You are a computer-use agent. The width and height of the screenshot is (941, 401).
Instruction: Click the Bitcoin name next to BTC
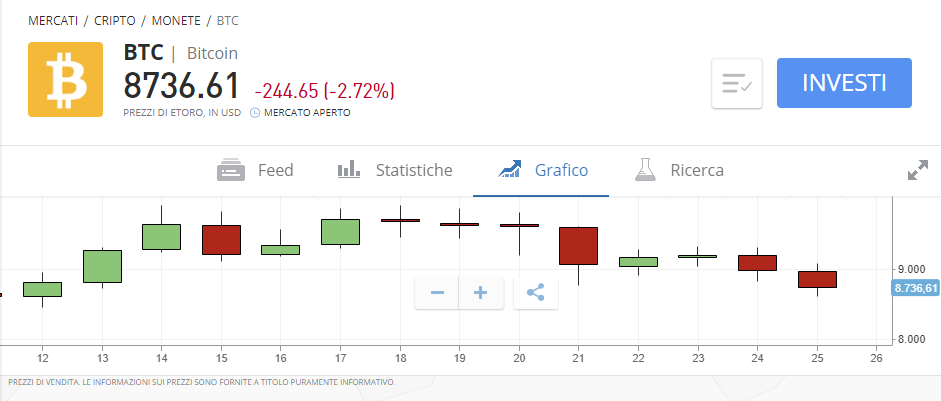click(x=212, y=53)
